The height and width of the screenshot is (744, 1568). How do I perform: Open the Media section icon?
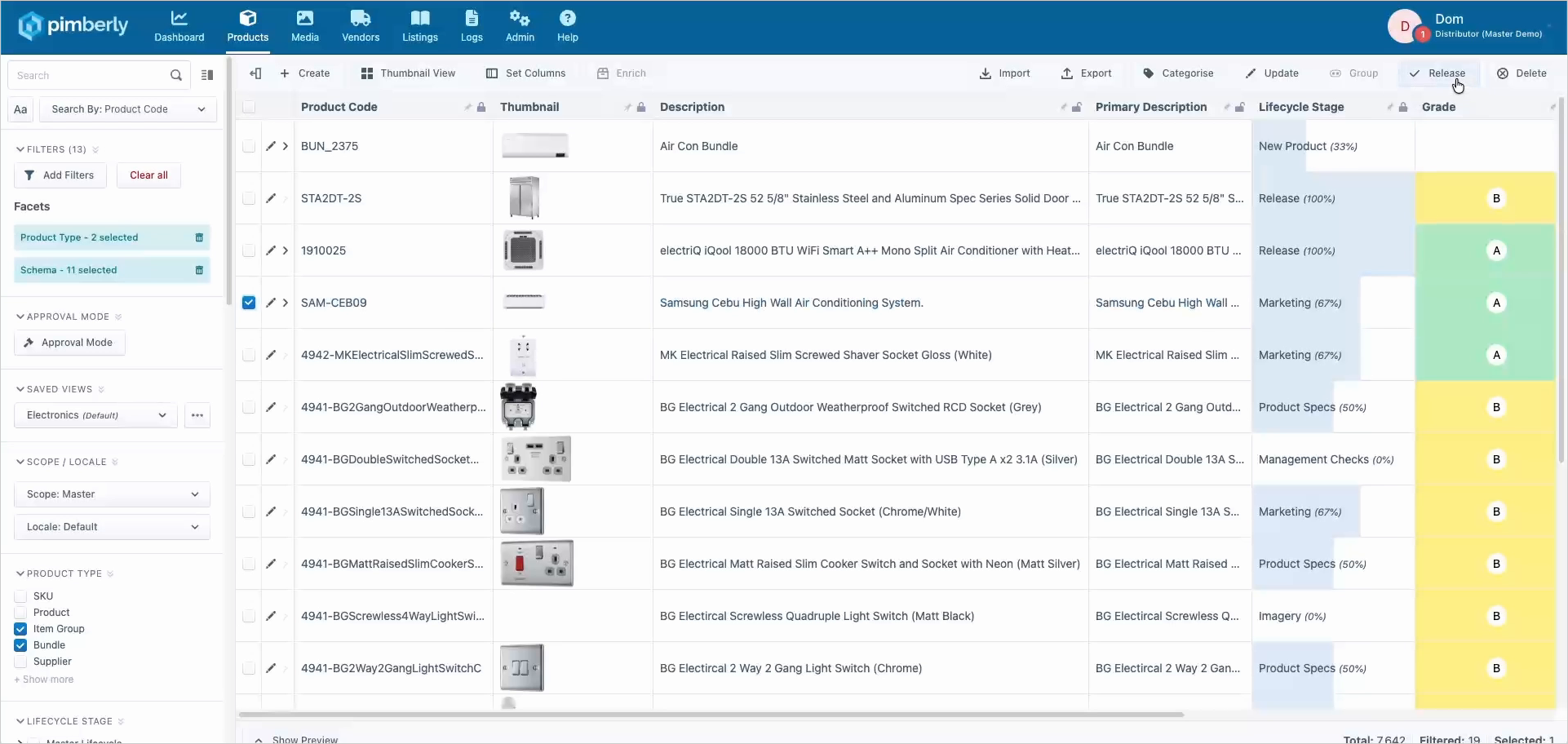(304, 18)
